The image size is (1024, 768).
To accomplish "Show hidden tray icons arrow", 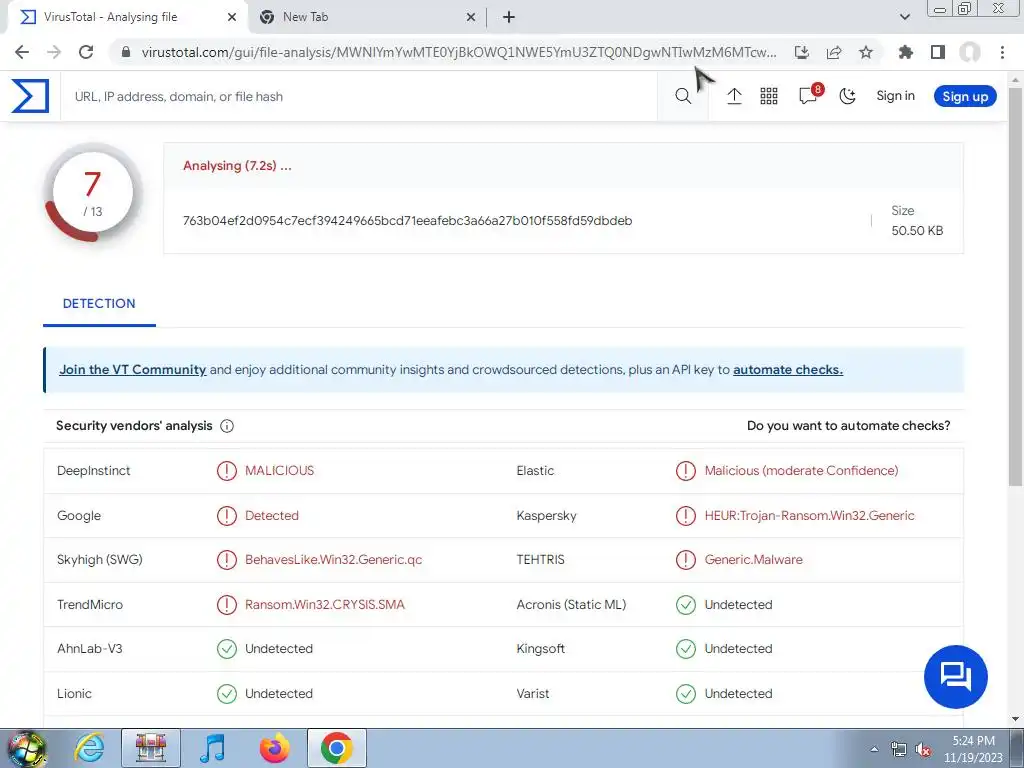I will [874, 750].
